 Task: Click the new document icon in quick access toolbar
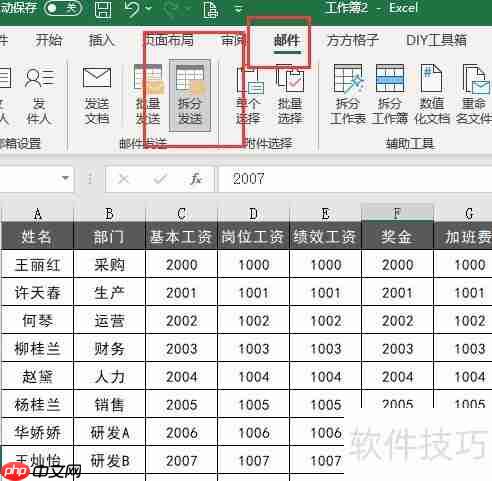click(211, 9)
